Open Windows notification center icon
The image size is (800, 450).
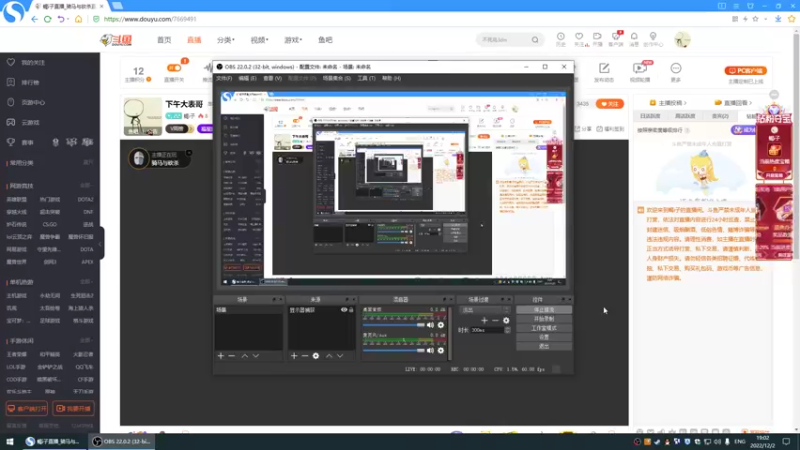coord(786,441)
